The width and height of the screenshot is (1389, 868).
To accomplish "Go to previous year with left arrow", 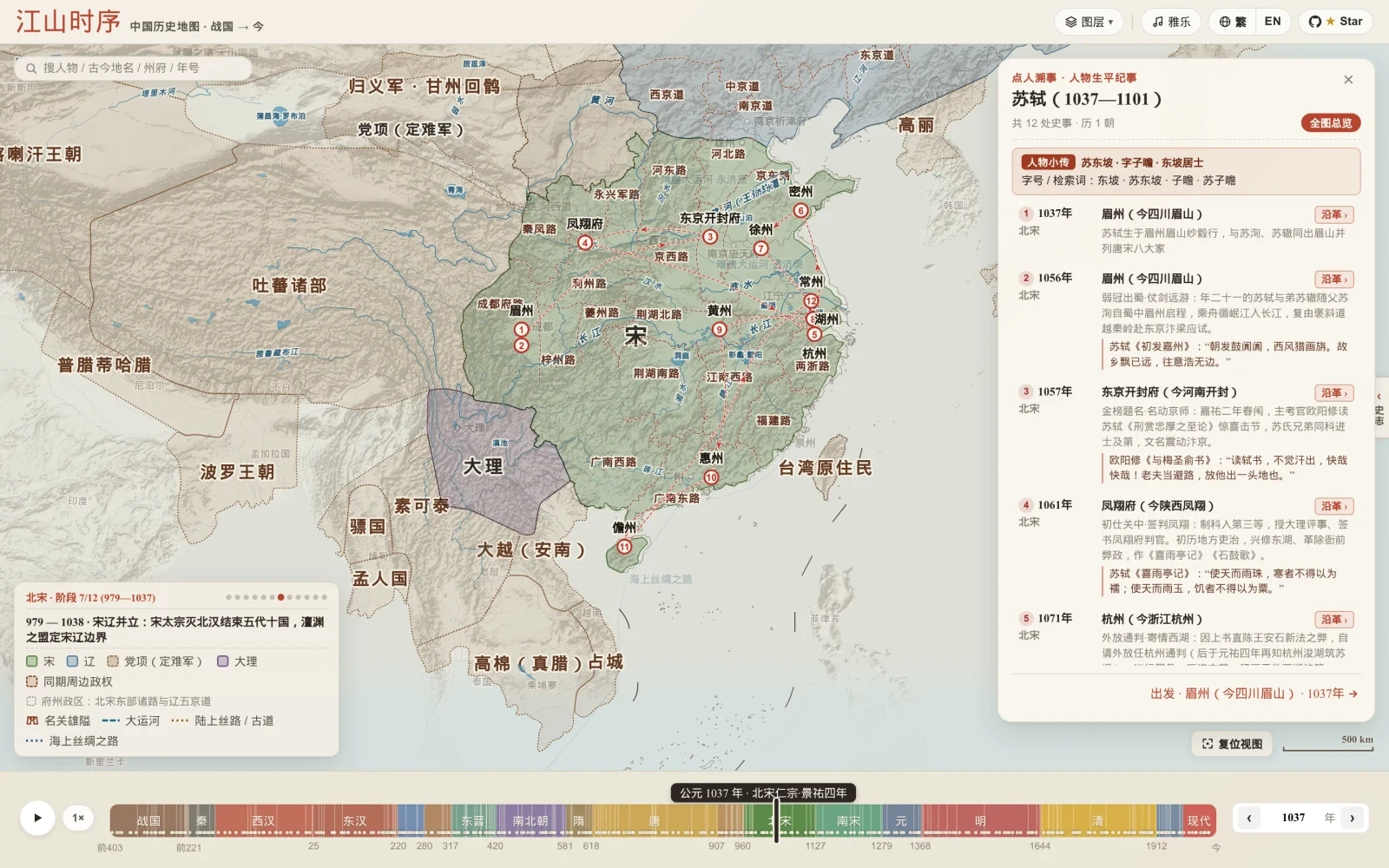I will (1249, 818).
